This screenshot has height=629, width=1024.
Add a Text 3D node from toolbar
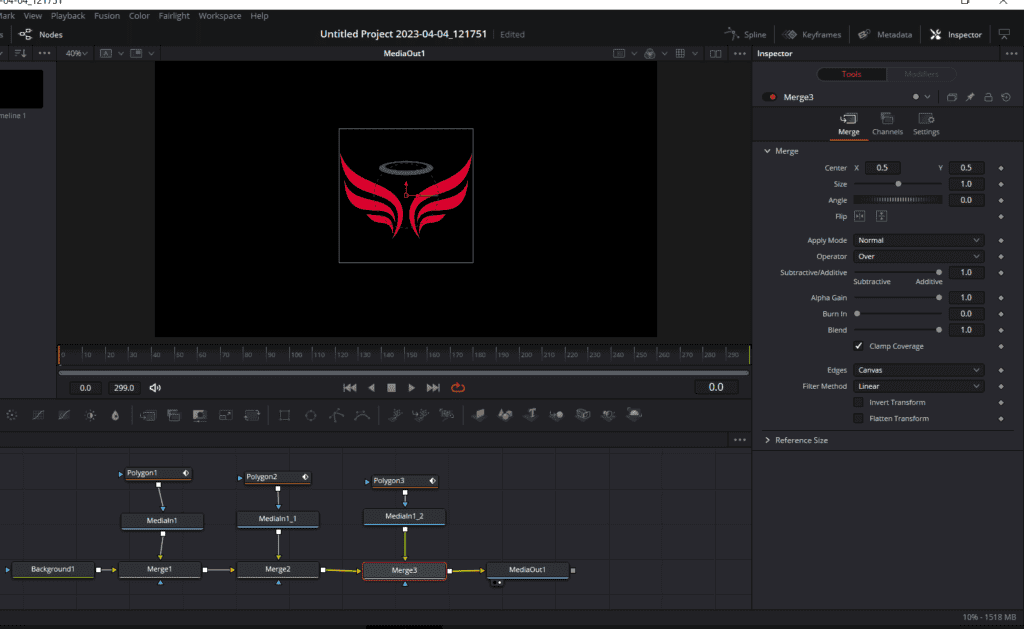coord(531,415)
